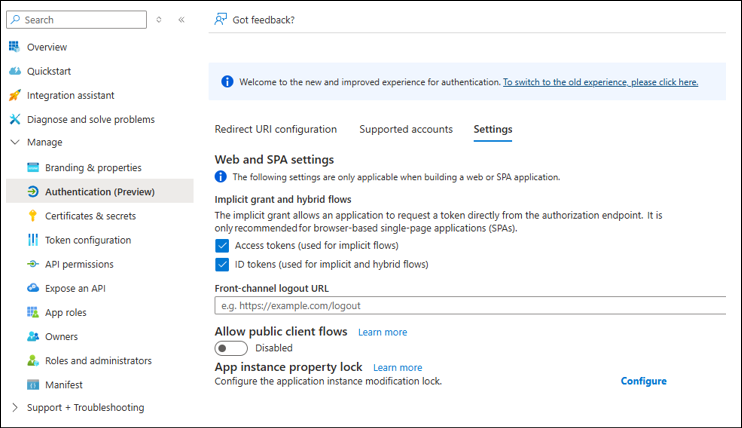This screenshot has width=742, height=428.
Task: Click Learn more beside App instance property lock
Action: (x=398, y=368)
